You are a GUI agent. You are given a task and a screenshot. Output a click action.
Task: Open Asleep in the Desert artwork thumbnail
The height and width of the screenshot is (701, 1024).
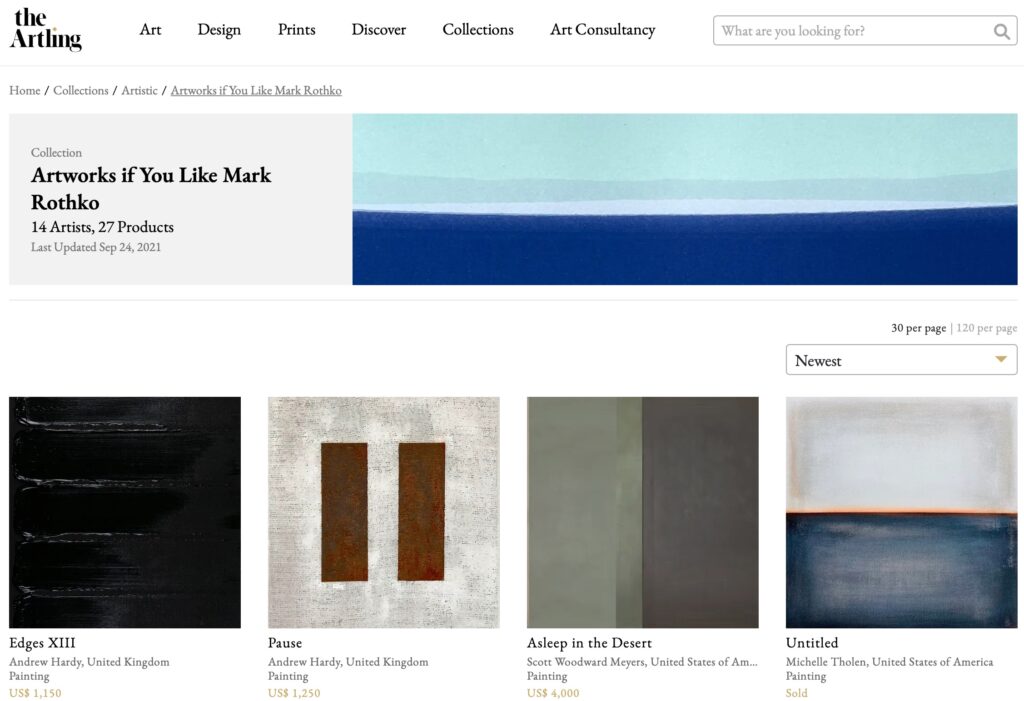643,512
